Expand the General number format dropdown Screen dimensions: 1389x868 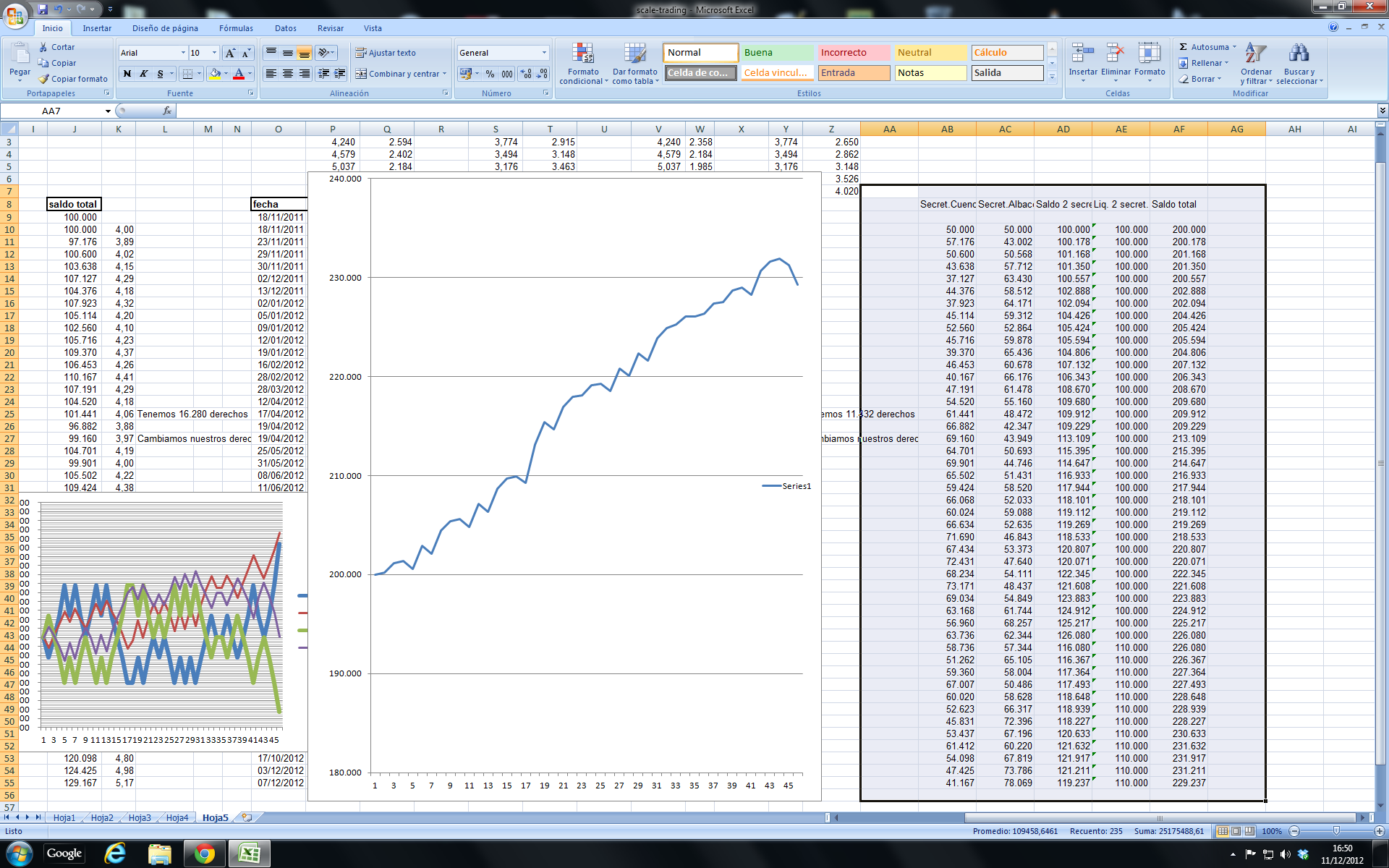point(544,53)
